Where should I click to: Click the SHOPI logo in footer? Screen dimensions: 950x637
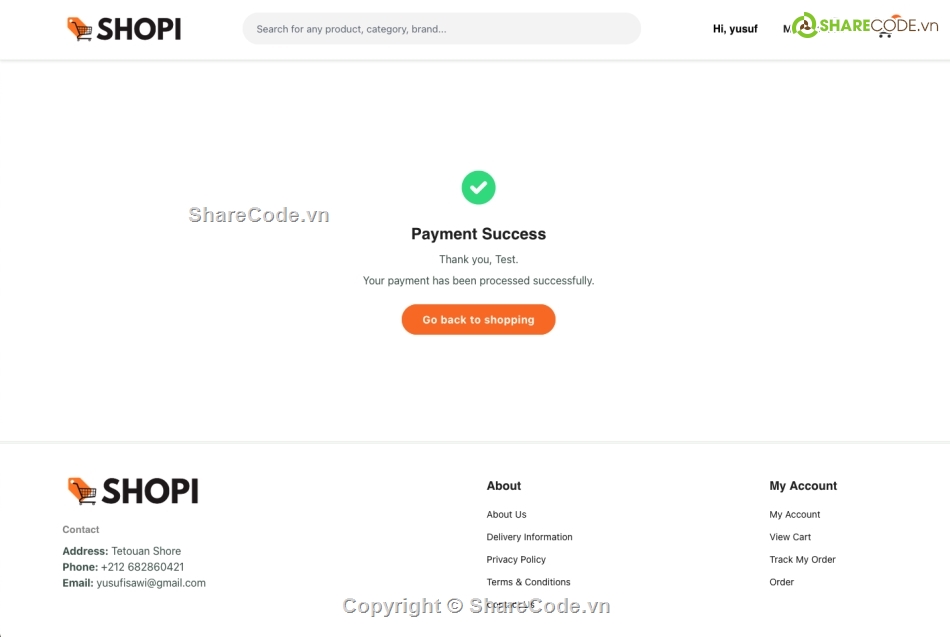[133, 490]
